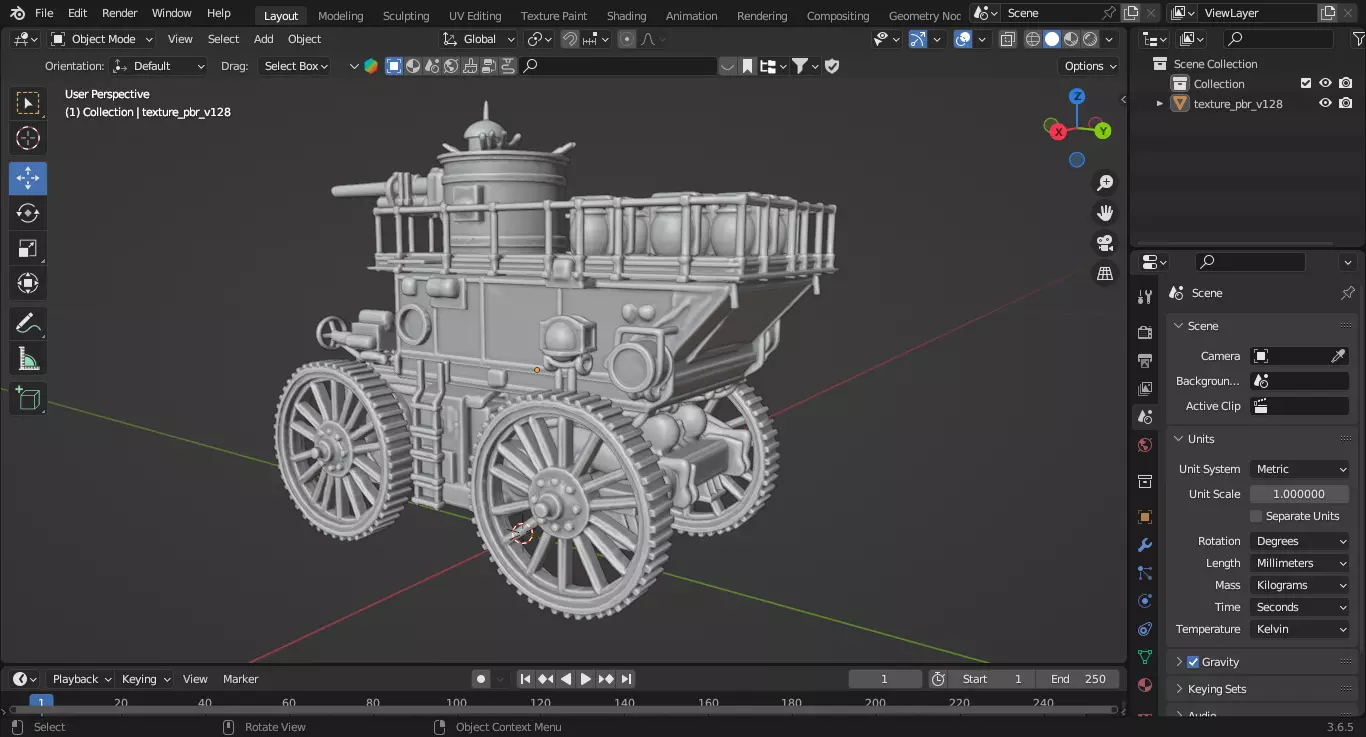Viewport: 1366px width, 737px height.
Task: Switch to Material Preview shading
Action: pyautogui.click(x=1071, y=39)
